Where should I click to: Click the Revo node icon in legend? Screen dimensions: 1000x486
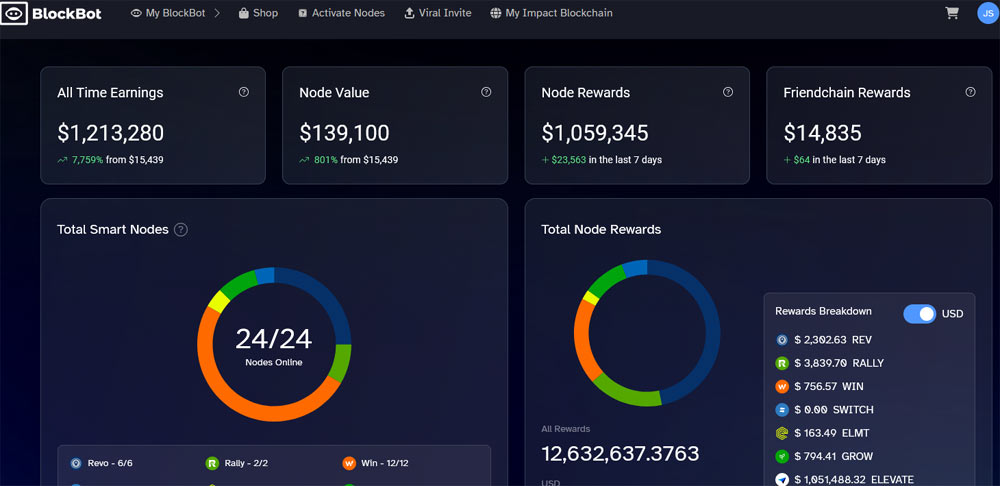pos(76,463)
